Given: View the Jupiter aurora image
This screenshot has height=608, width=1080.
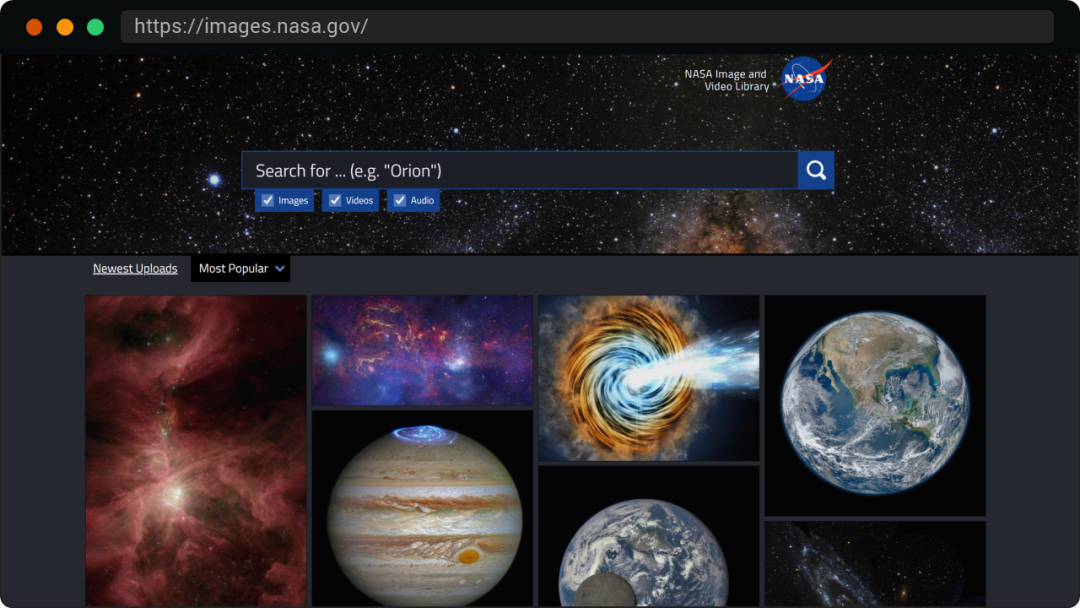Looking at the screenshot, I should 422,508.
